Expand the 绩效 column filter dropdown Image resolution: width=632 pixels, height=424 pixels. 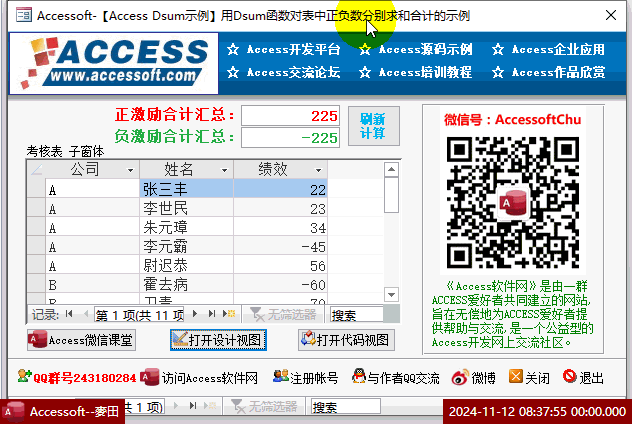[x=318, y=170]
